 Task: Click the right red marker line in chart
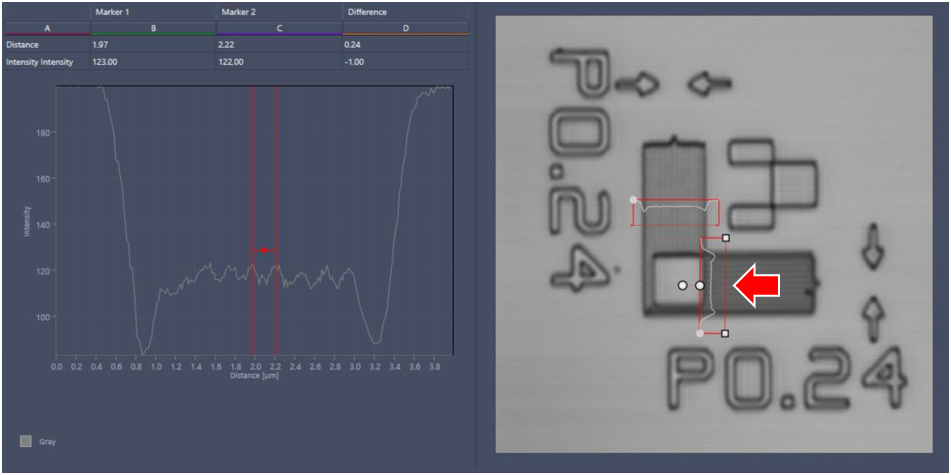tap(276, 200)
